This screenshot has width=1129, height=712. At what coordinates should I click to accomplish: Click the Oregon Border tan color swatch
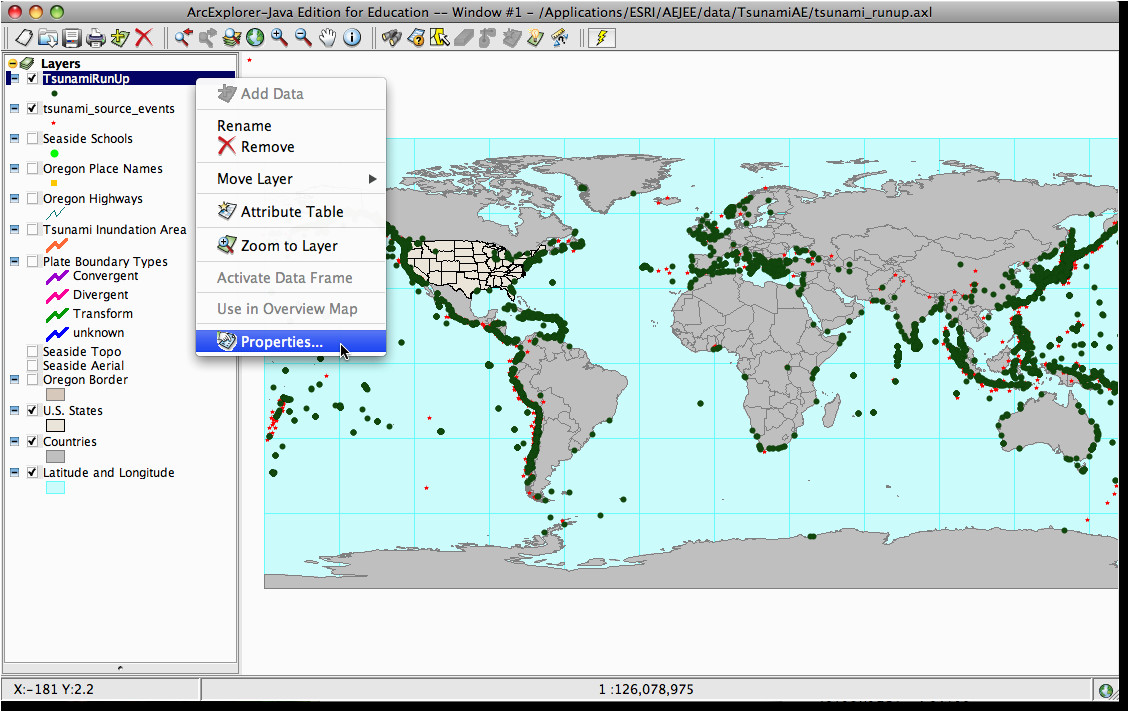55,395
